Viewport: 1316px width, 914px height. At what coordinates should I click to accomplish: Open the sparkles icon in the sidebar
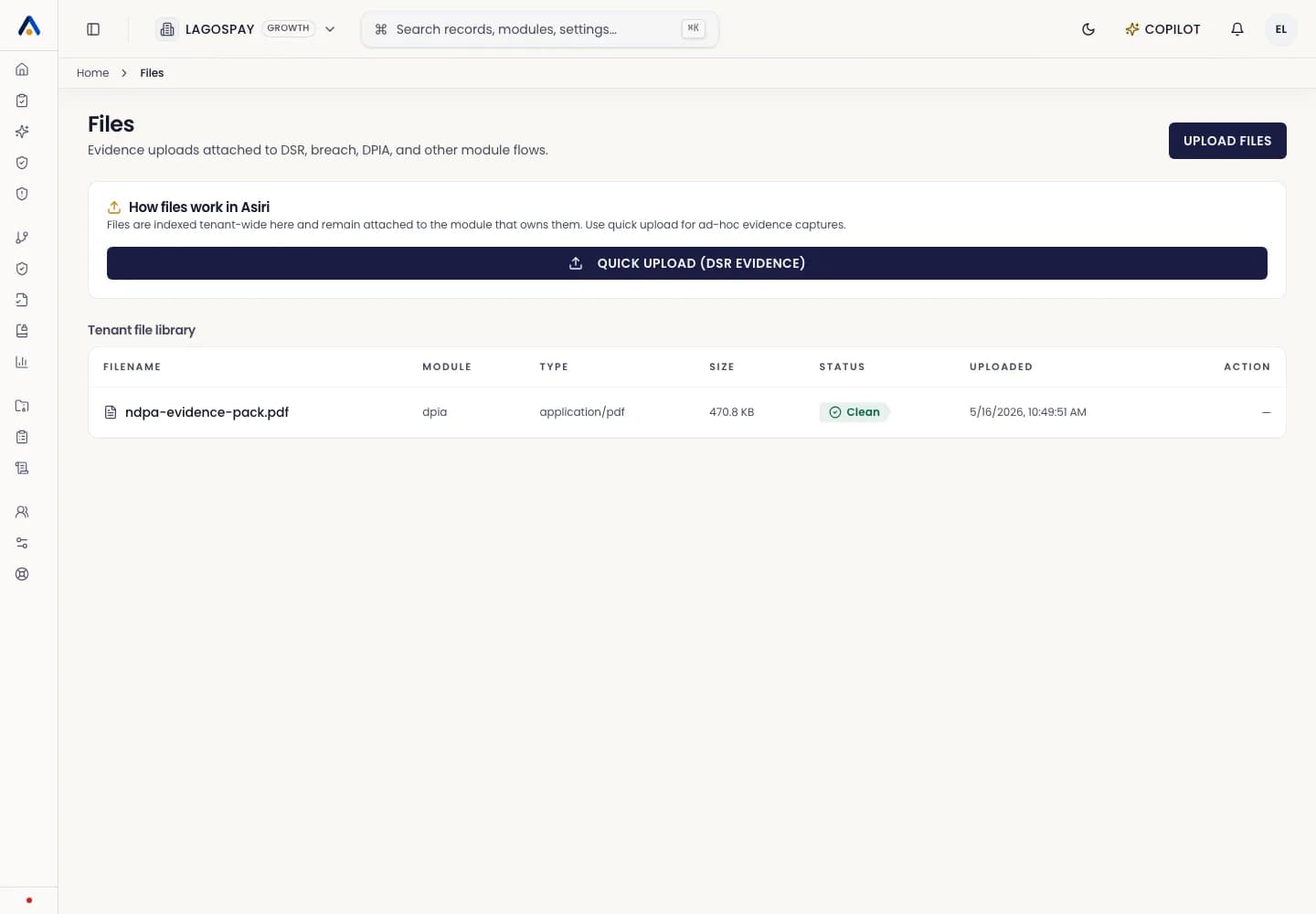pos(22,132)
